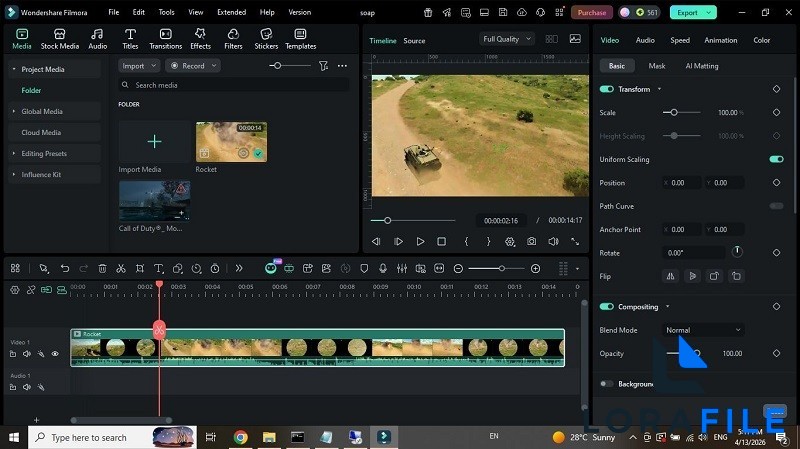The width and height of the screenshot is (800, 449).
Task: Expand Global Media section
Action: tap(14, 111)
